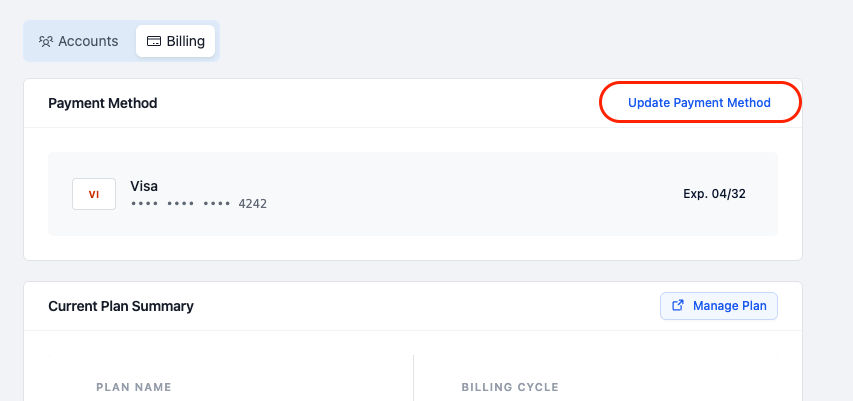This screenshot has width=853, height=401.
Task: Select the masked card number ending 4242
Action: [199, 204]
